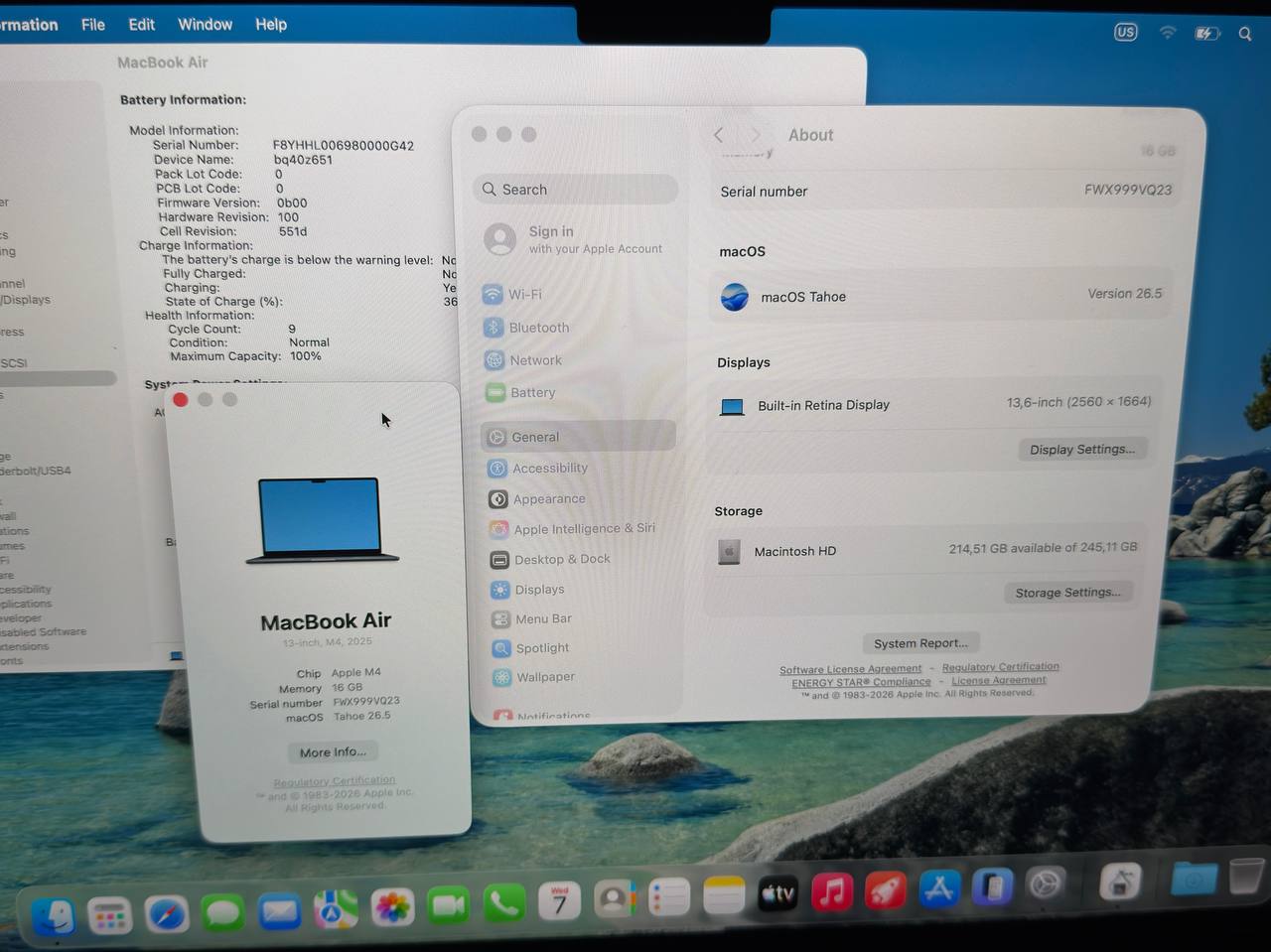Open Window menu in menu bar
Screen dimensions: 1271x952
pos(205,24)
